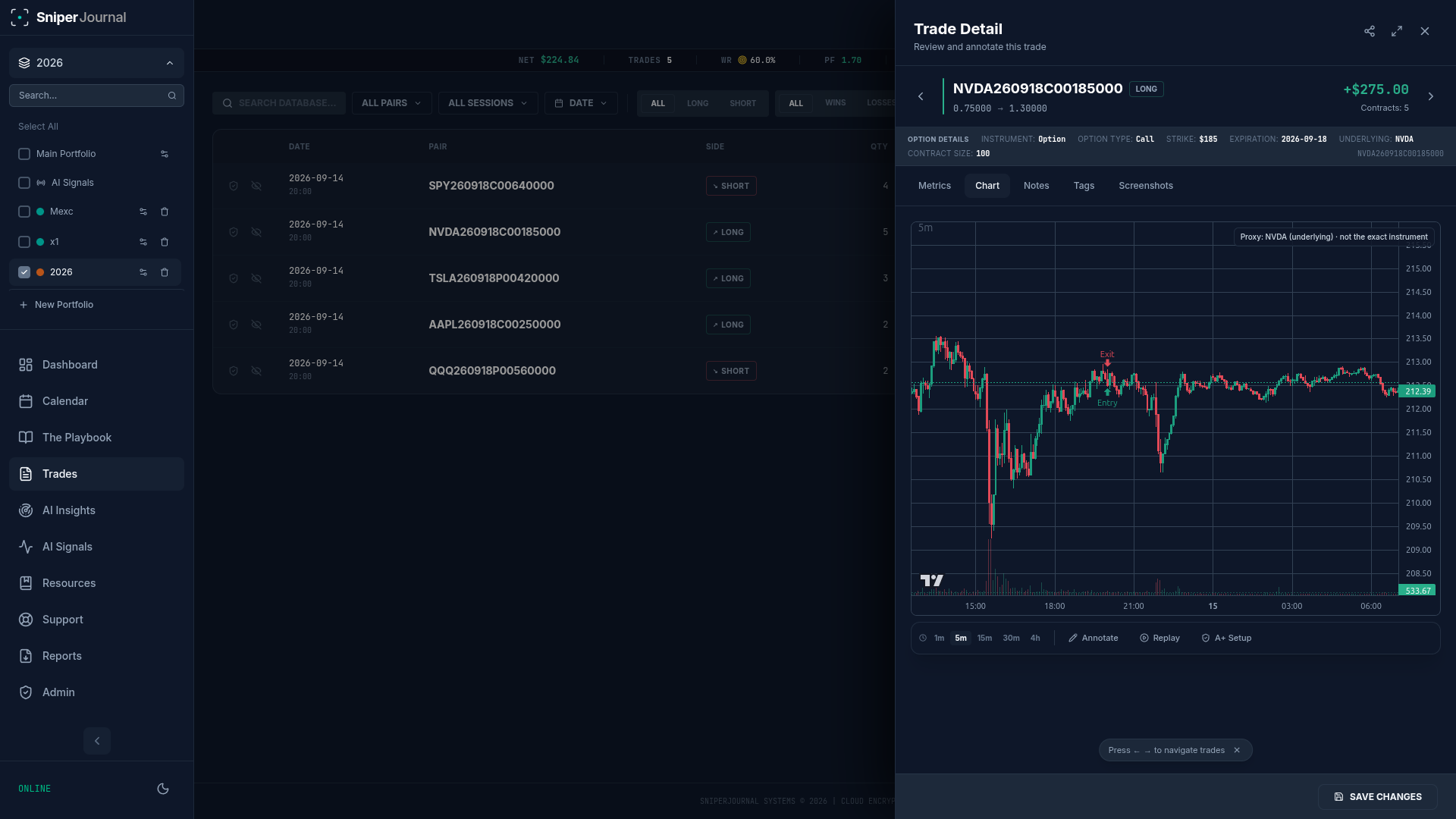Toggle visibility of SPY trade row

click(256, 186)
